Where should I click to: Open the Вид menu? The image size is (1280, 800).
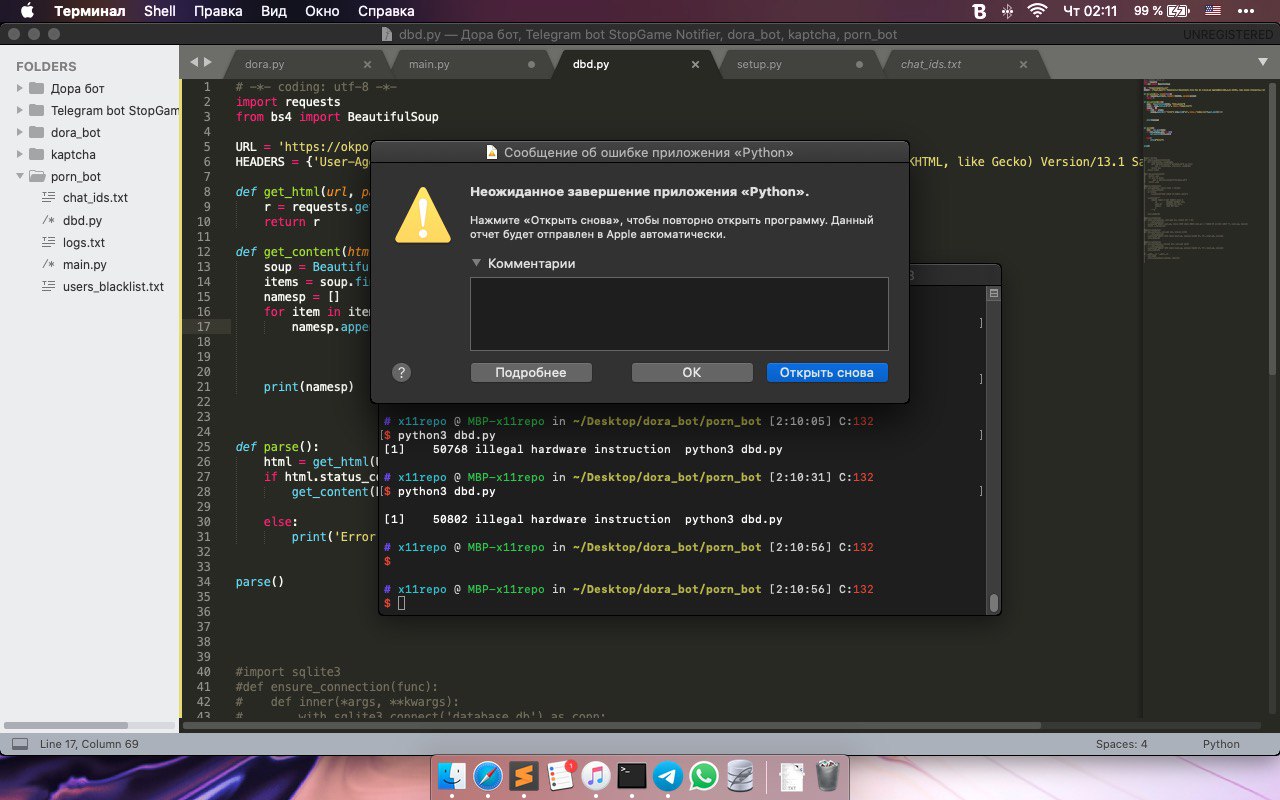coord(274,11)
